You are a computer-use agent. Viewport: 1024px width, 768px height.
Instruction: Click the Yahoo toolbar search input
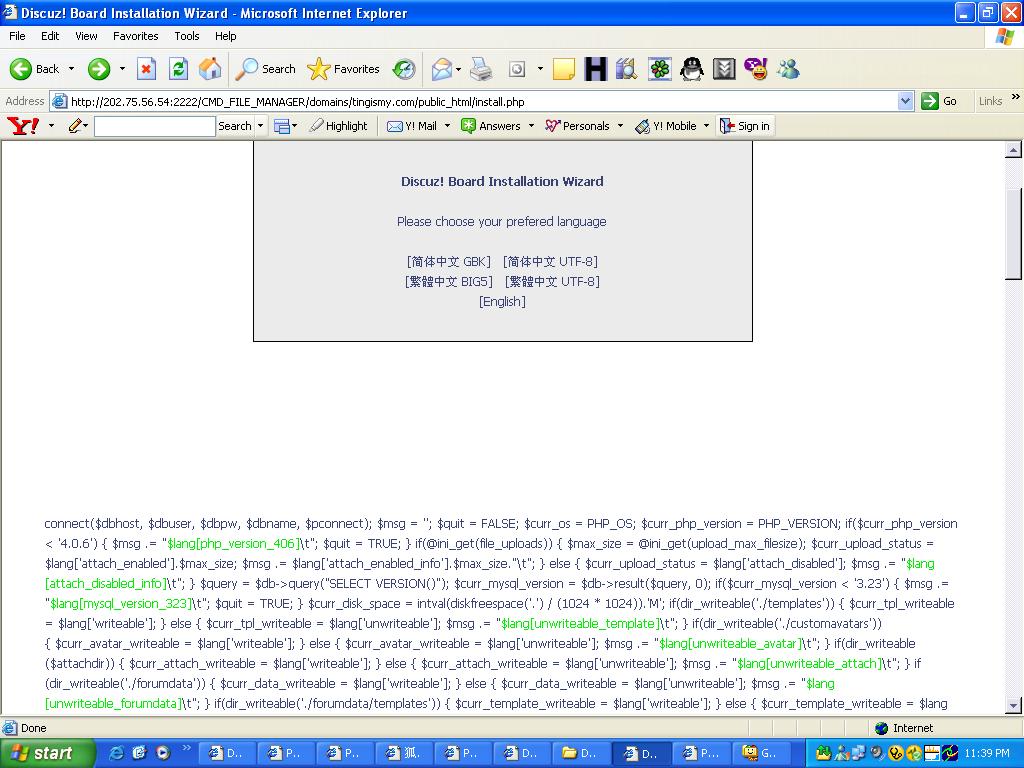click(155, 125)
